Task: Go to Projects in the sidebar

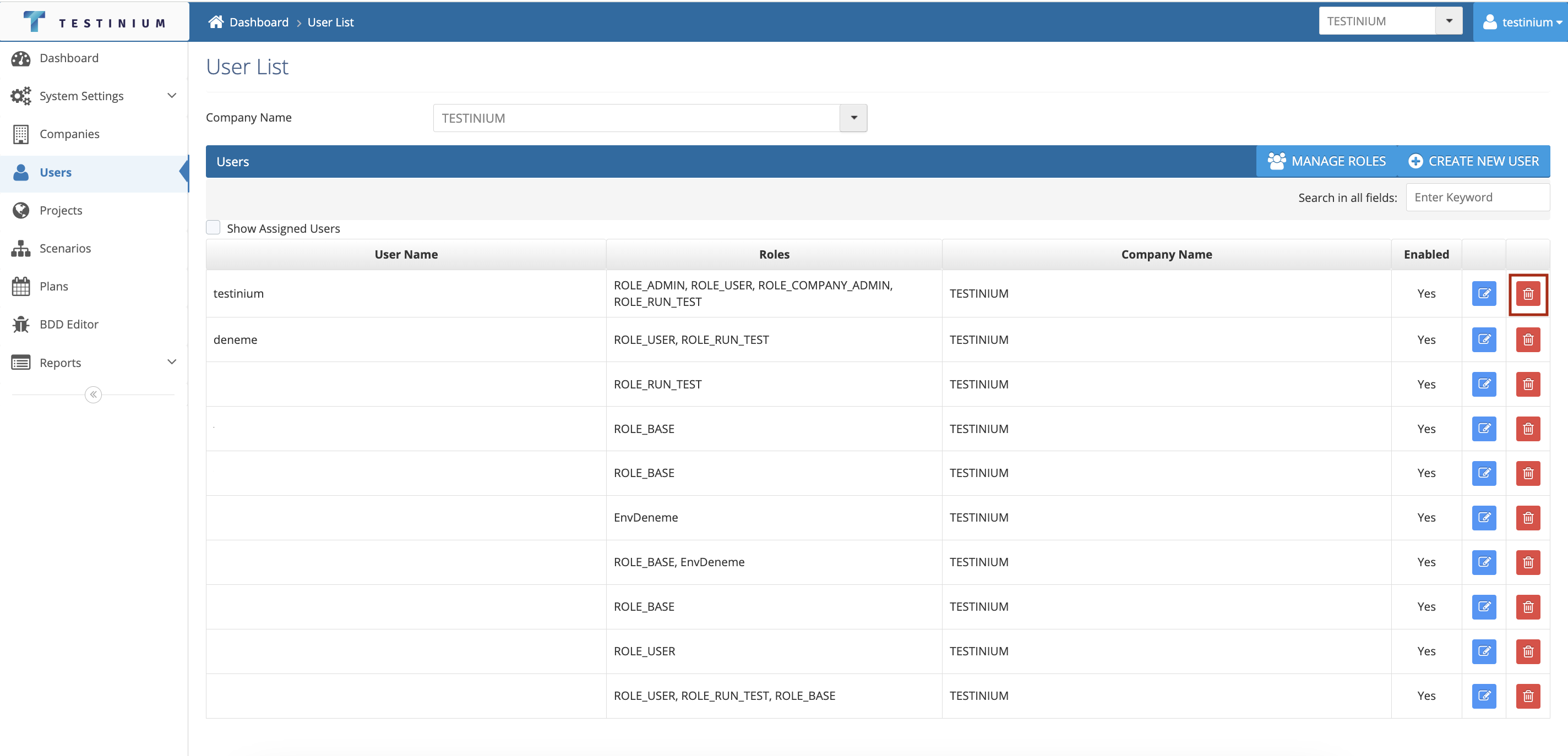Action: (60, 210)
